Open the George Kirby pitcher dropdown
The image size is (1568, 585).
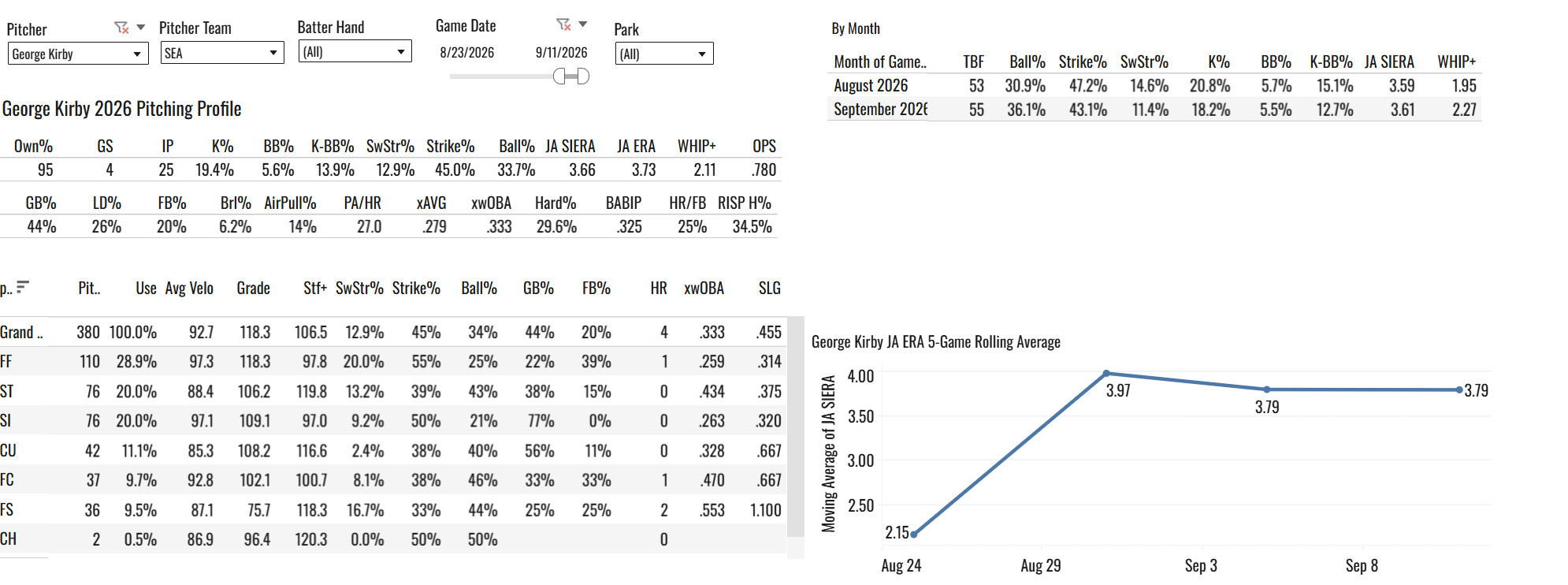[77, 54]
